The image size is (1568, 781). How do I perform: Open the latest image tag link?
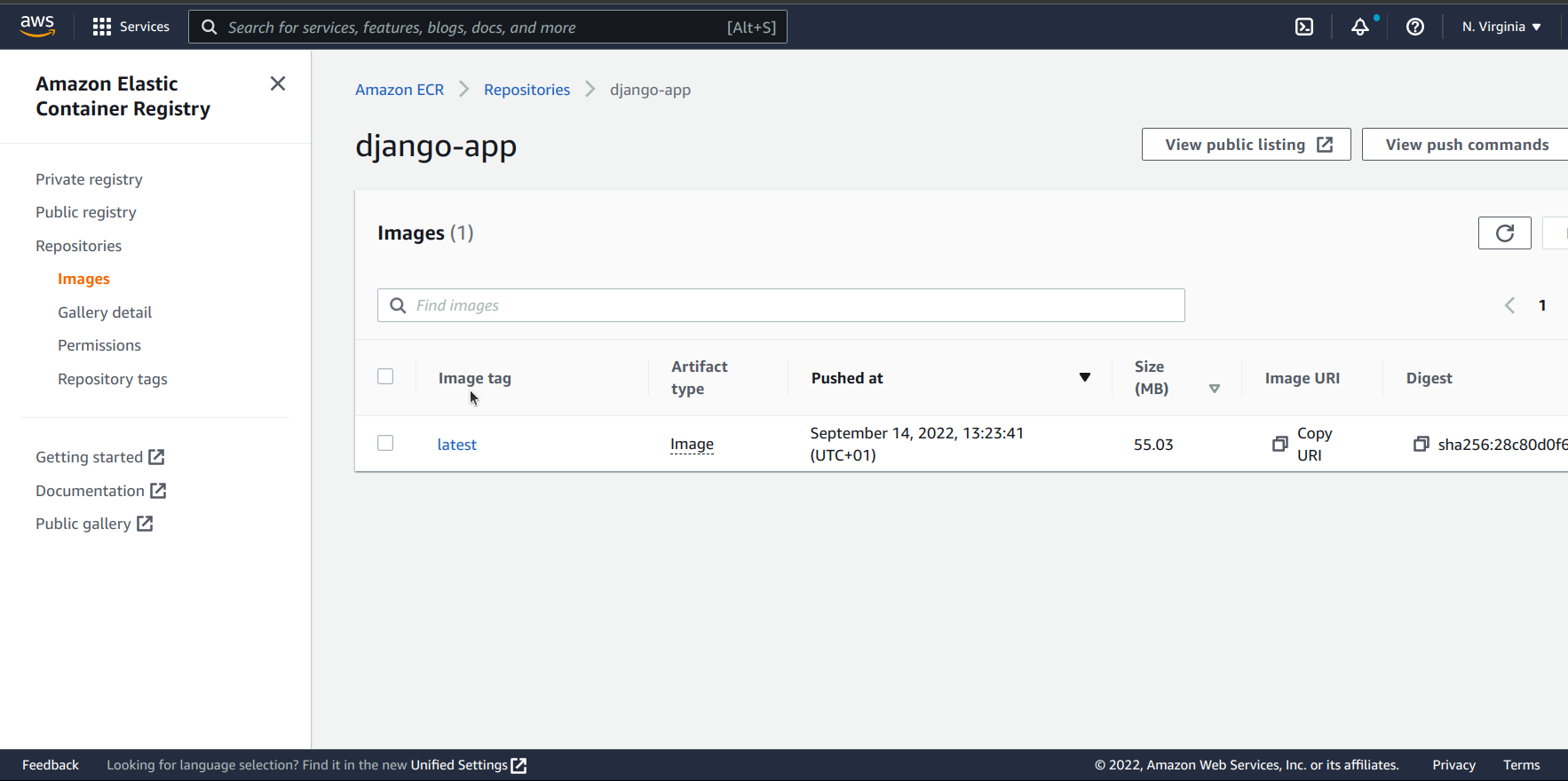click(456, 445)
